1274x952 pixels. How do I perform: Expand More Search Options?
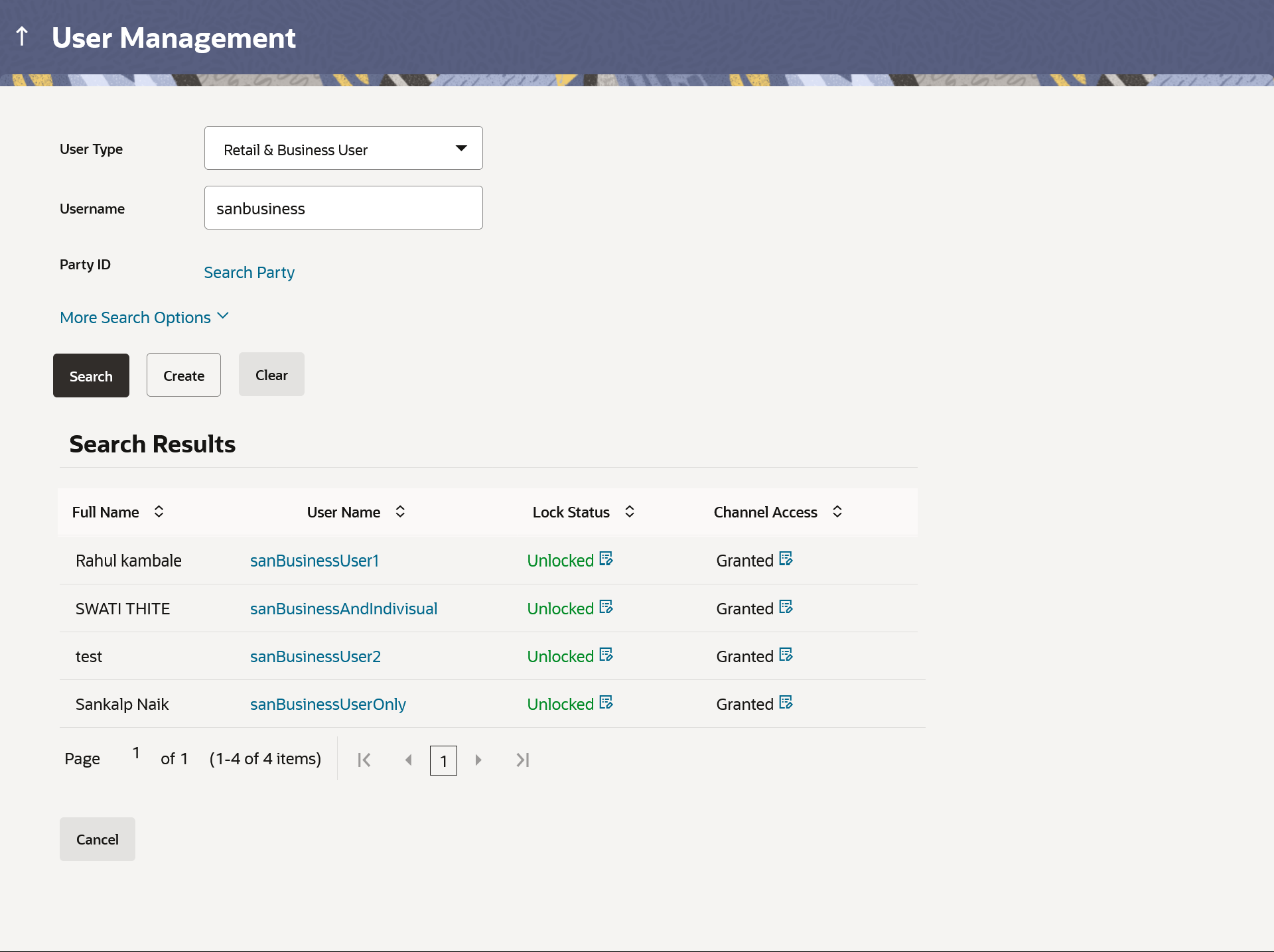tap(144, 317)
